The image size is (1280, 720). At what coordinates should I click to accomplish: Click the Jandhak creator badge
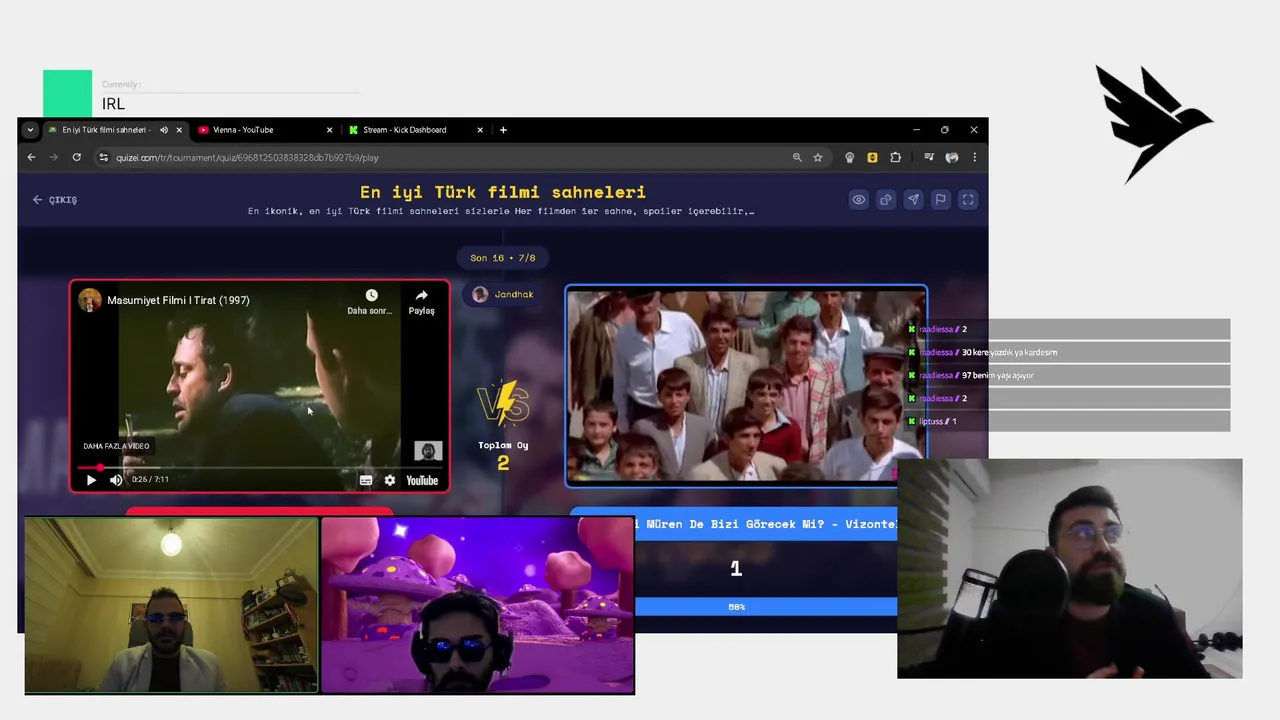click(x=503, y=294)
